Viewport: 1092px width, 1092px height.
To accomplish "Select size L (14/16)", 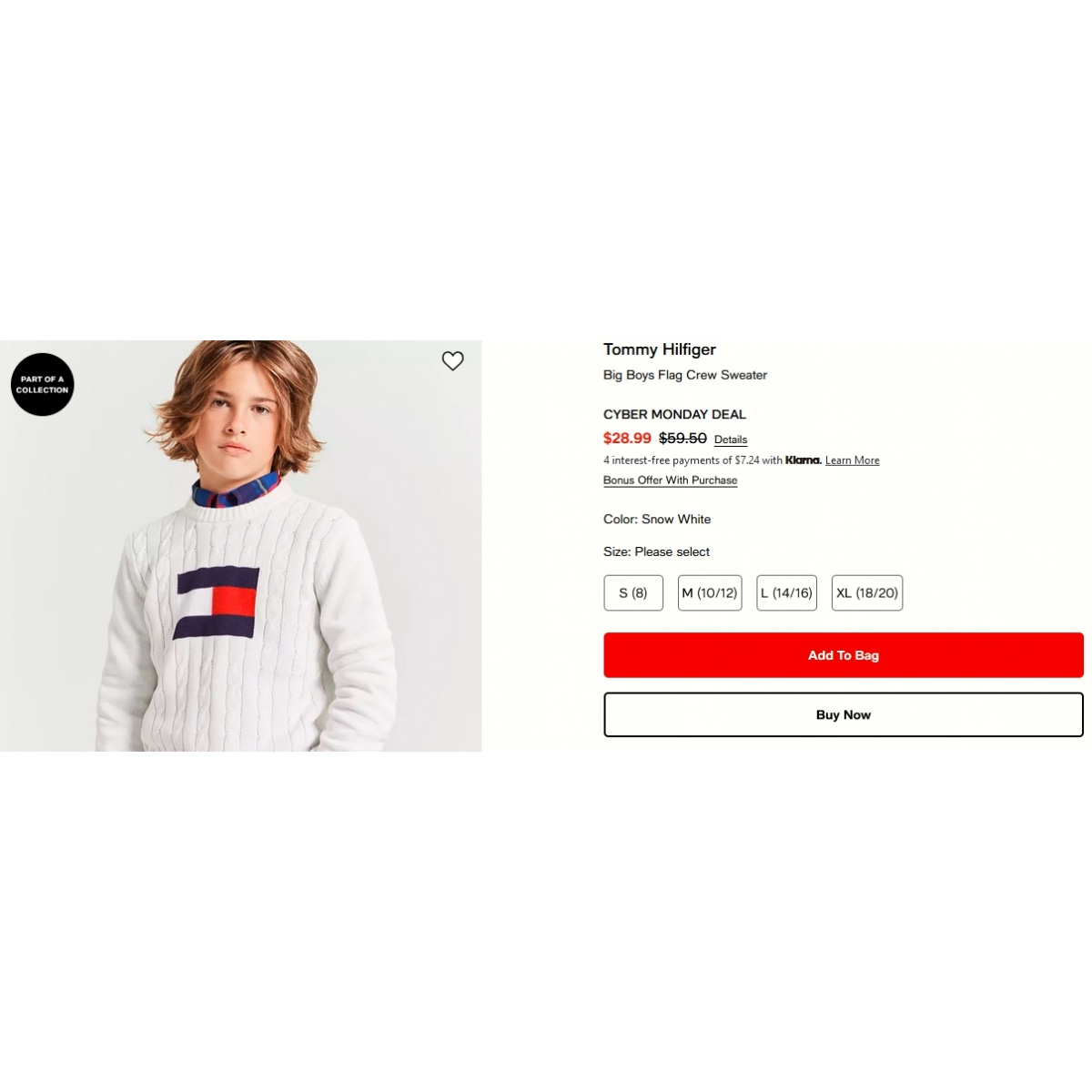I will click(786, 592).
